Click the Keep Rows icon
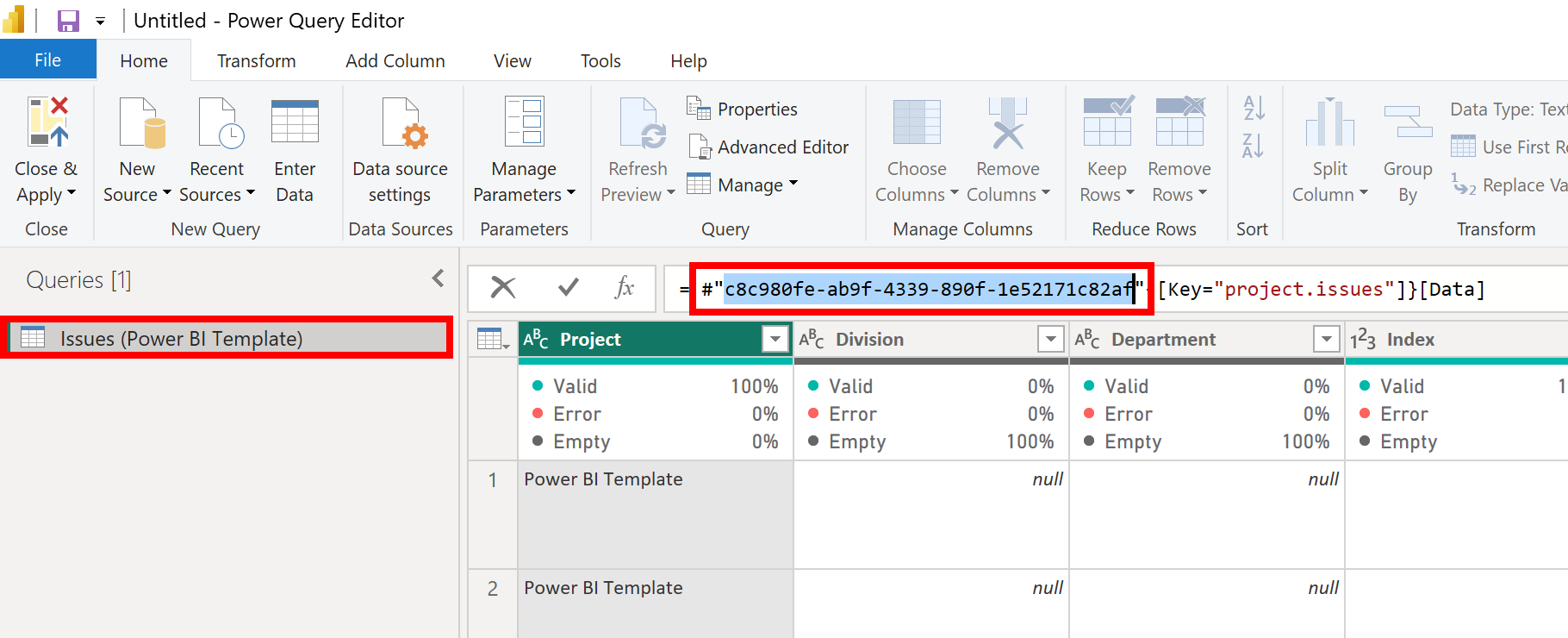This screenshot has height=638, width=1568. coord(1107,120)
